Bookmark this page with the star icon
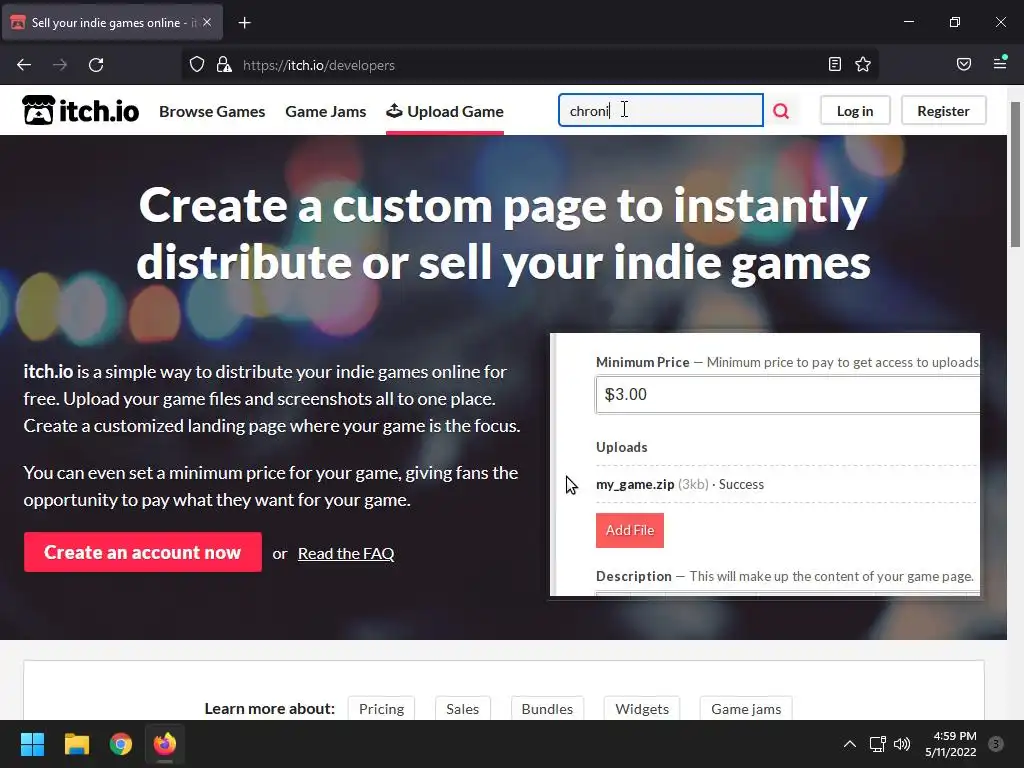The width and height of the screenshot is (1024, 768). click(863, 64)
